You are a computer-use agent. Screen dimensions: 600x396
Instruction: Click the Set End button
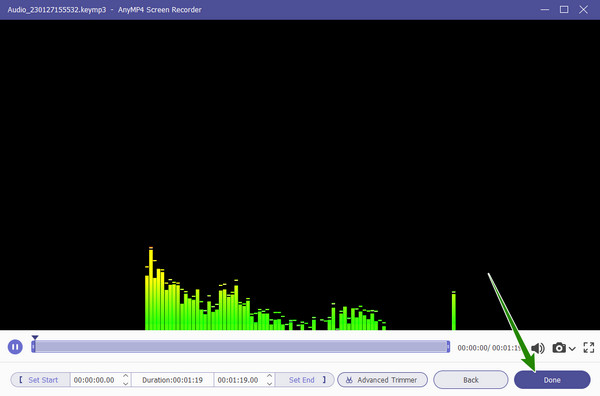[305, 380]
